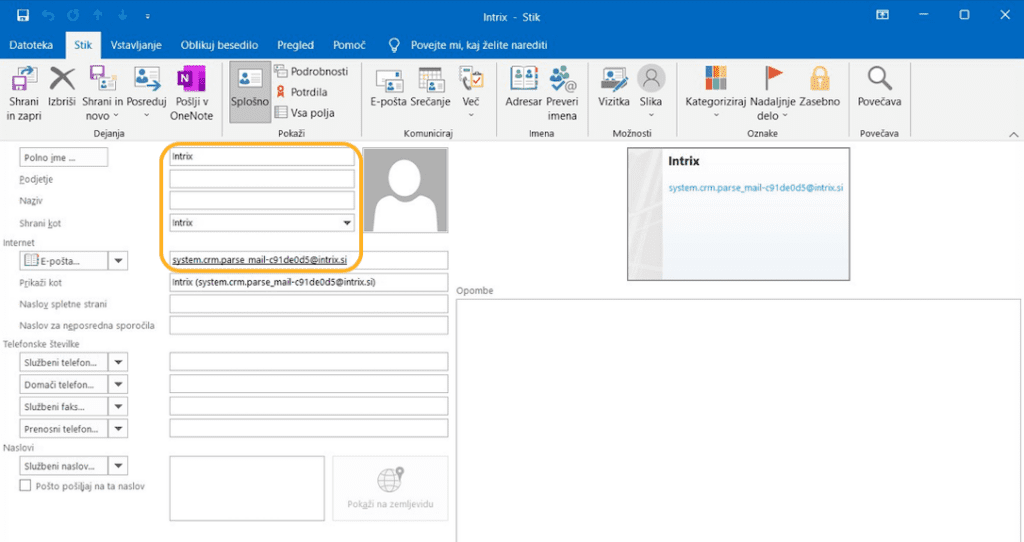Select the Splošno view button
Screen dimensions: 1024x542
[249, 92]
